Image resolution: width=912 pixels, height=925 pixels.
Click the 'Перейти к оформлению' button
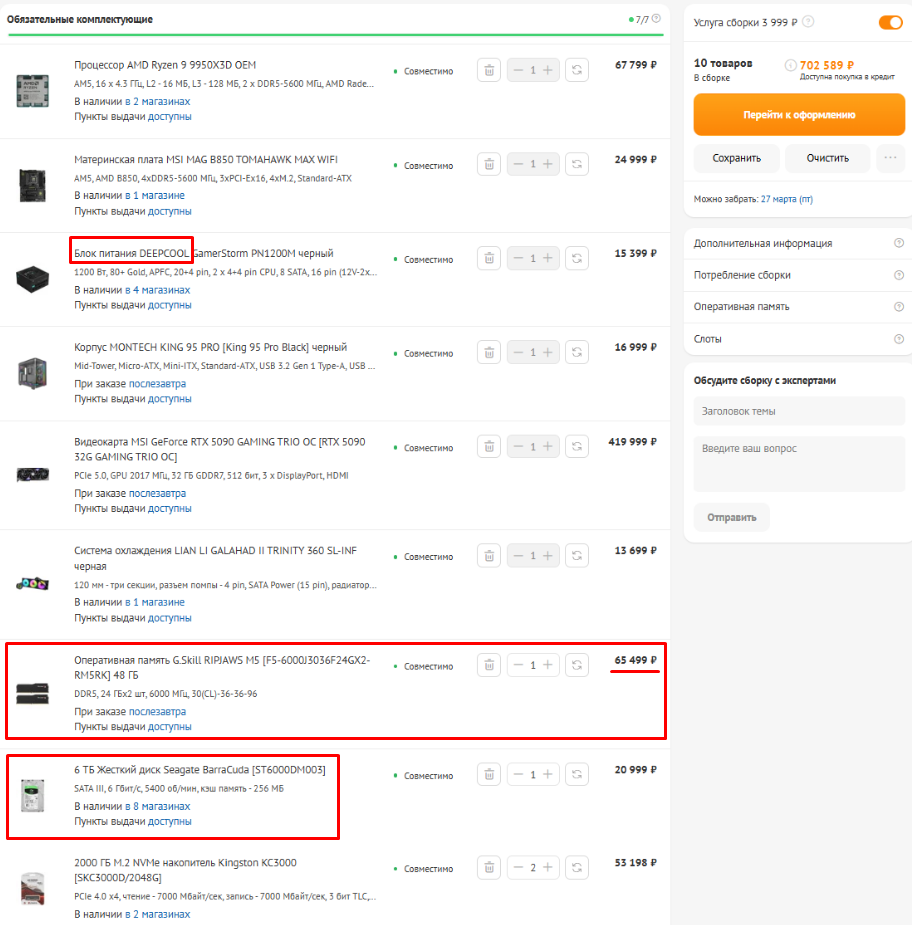coord(798,115)
